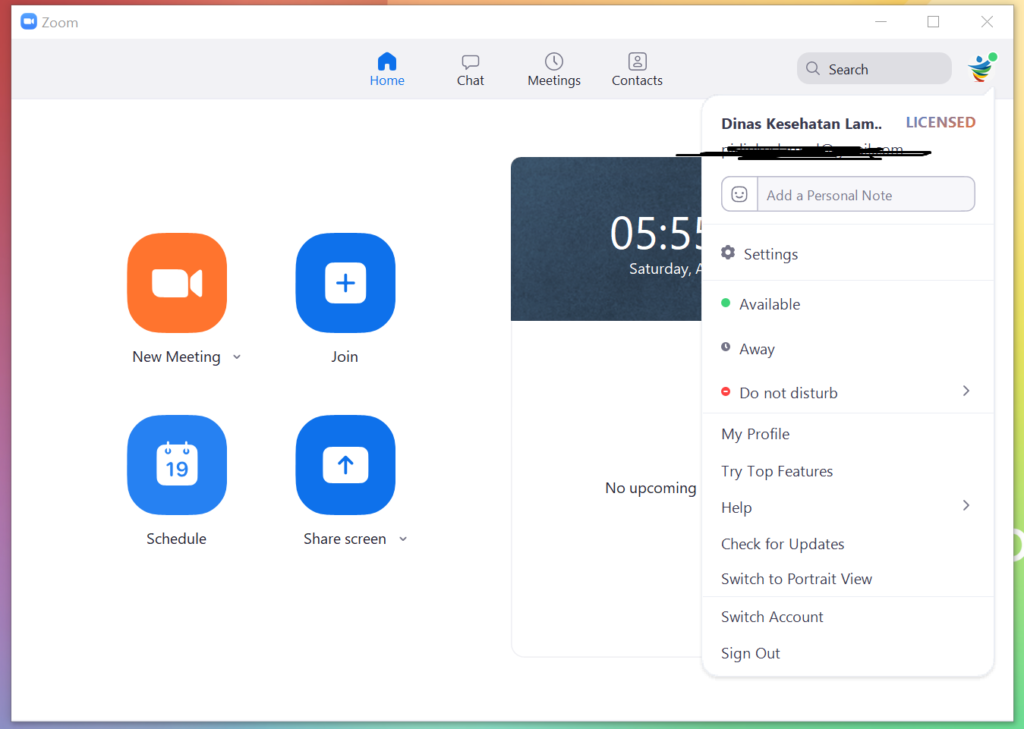Click the Add a Personal Note field
1024x729 pixels.
pos(866,195)
